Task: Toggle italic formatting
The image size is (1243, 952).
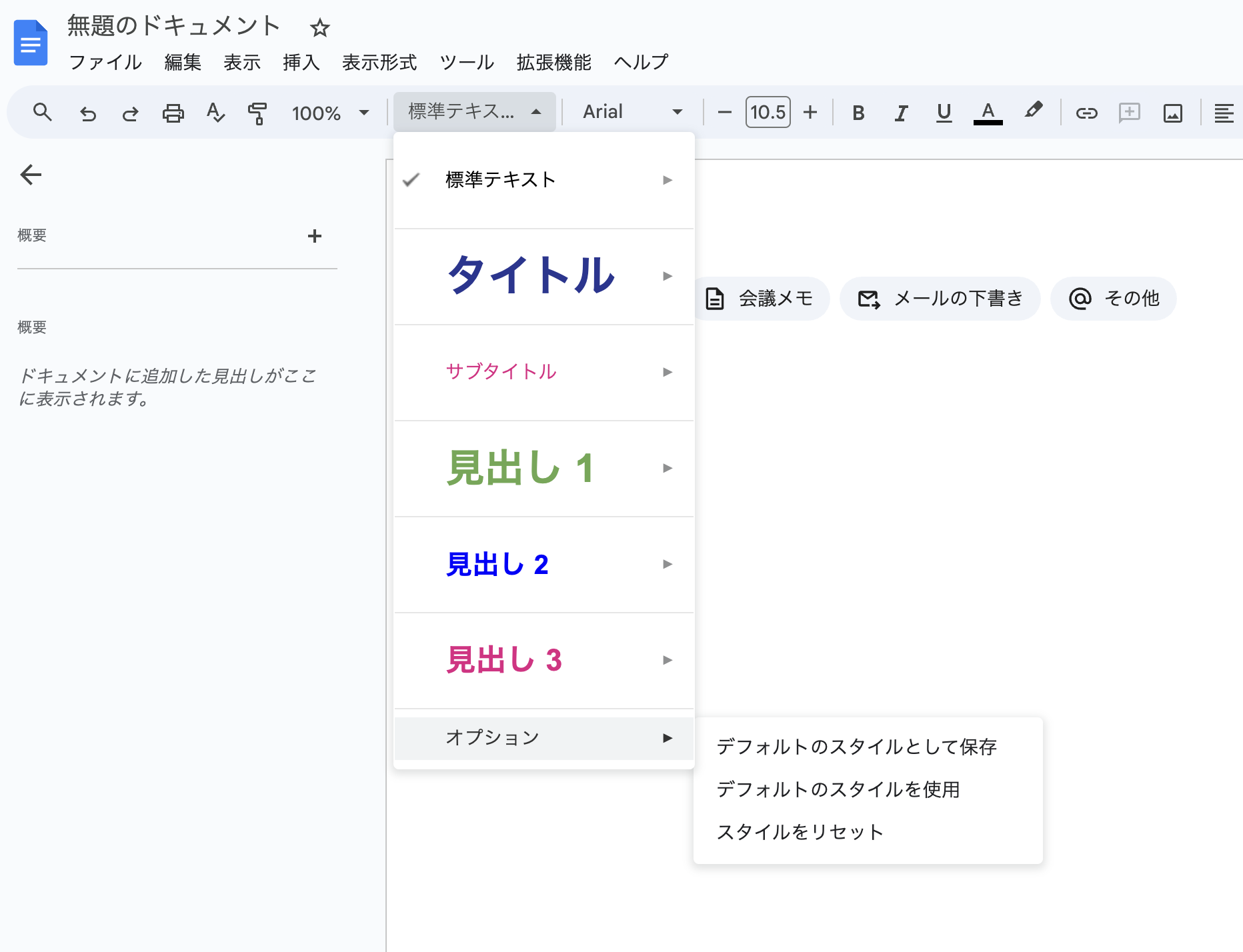Action: 901,113
